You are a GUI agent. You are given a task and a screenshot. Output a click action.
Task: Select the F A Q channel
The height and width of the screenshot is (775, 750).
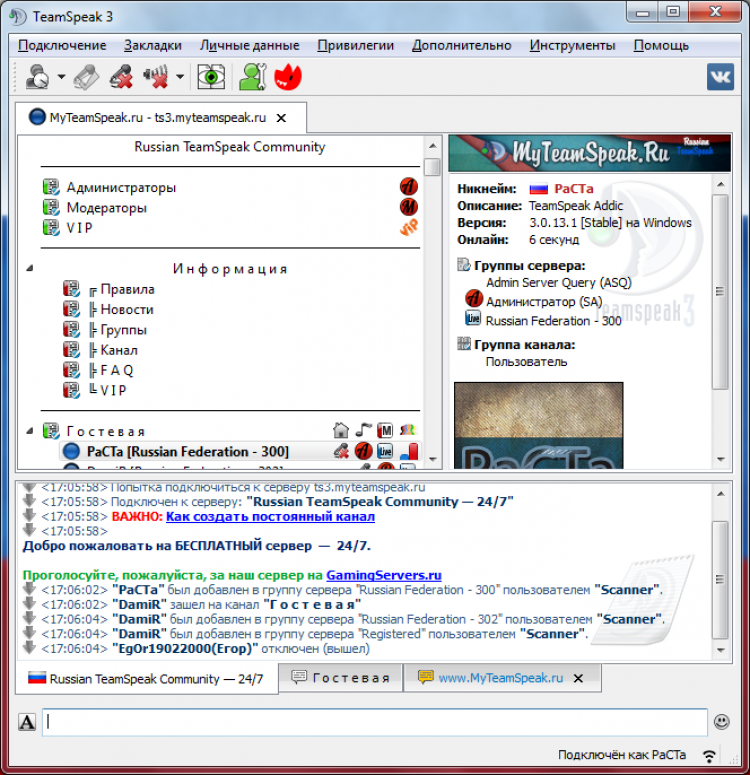117,370
